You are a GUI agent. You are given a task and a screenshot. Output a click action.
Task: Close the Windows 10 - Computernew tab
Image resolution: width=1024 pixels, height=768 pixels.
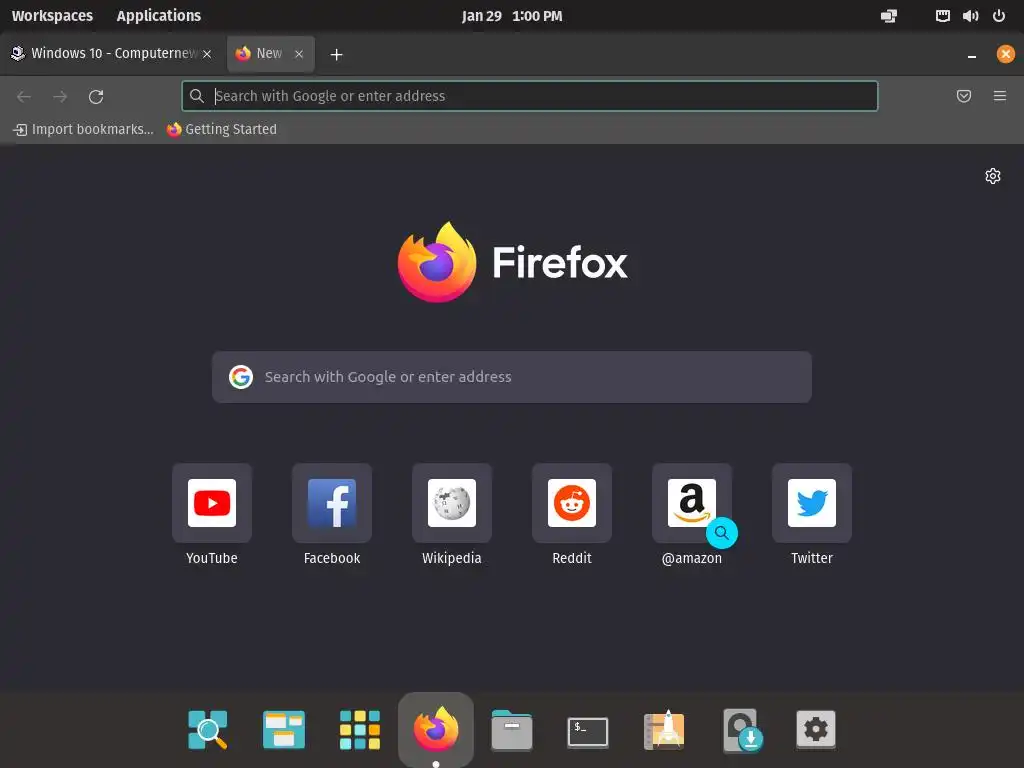207,54
